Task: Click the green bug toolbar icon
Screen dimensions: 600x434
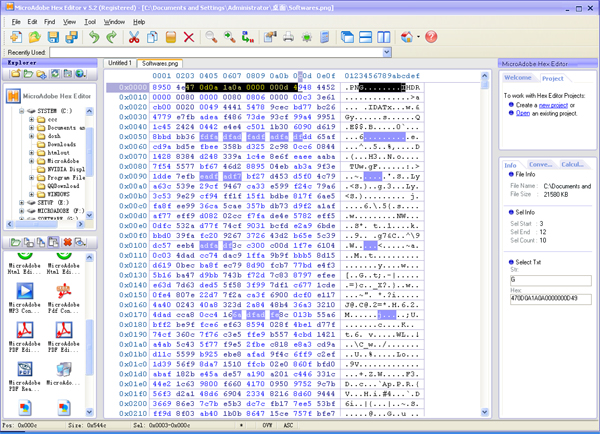Action: [x=307, y=37]
